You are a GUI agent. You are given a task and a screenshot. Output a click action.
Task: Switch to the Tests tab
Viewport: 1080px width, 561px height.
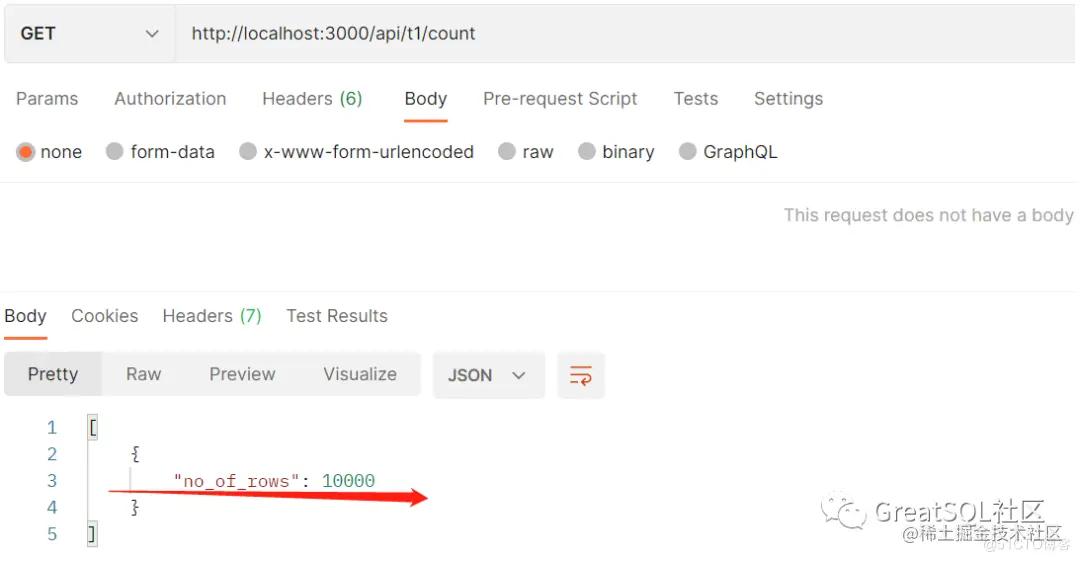[x=696, y=99]
